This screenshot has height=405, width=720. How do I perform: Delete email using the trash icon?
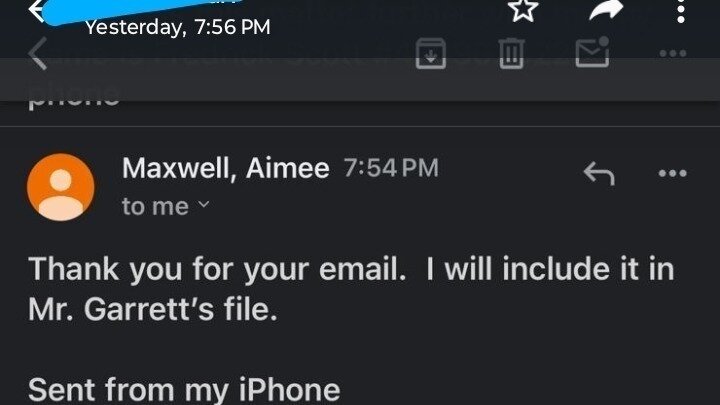(511, 54)
